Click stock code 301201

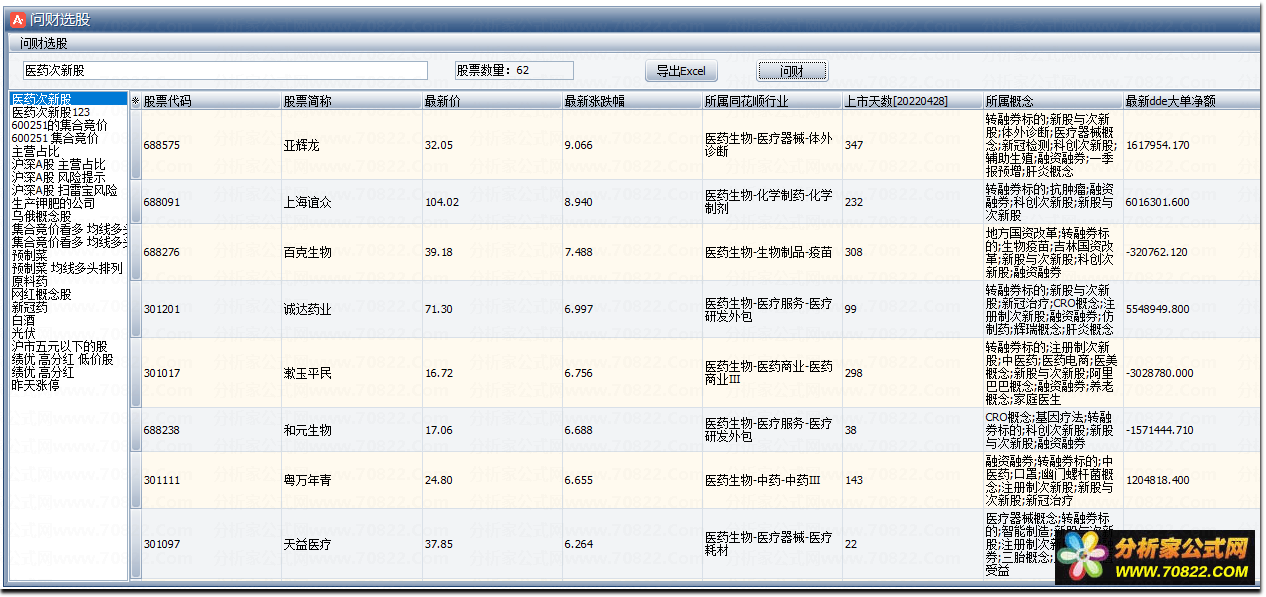pos(162,309)
